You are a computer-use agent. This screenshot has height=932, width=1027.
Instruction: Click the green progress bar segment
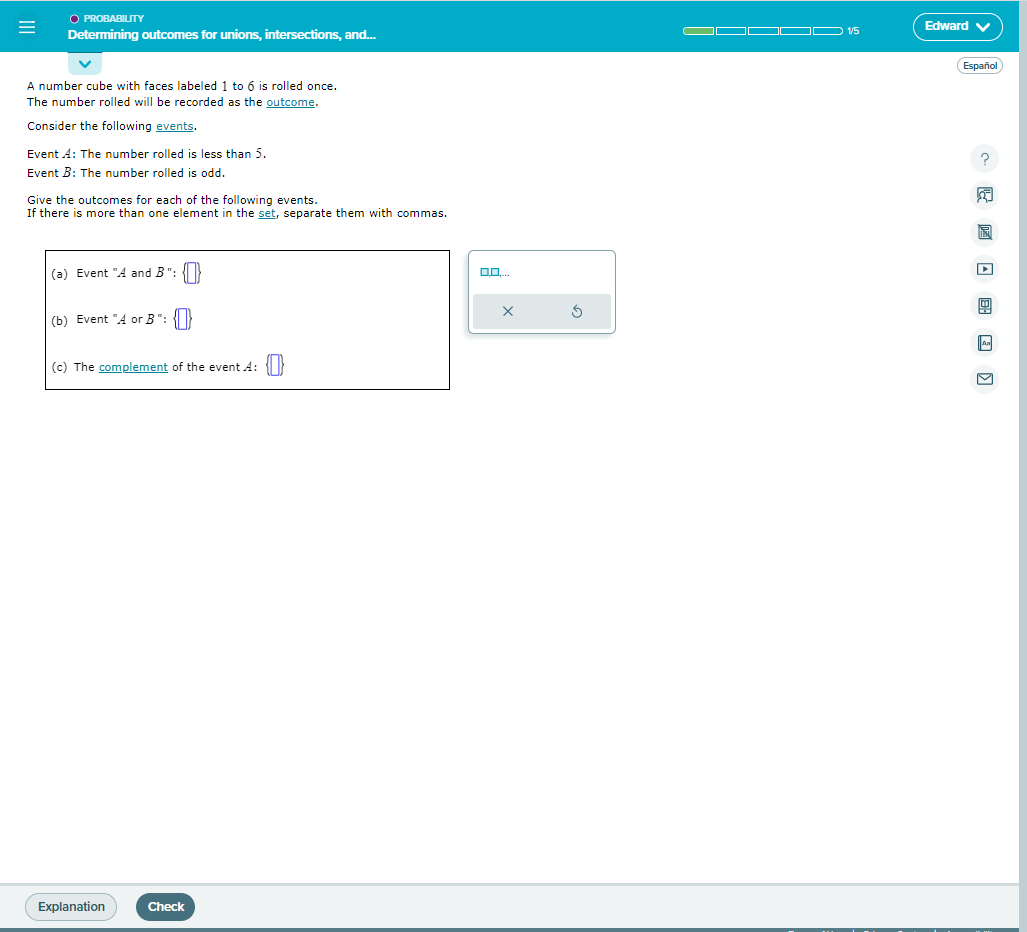point(696,31)
